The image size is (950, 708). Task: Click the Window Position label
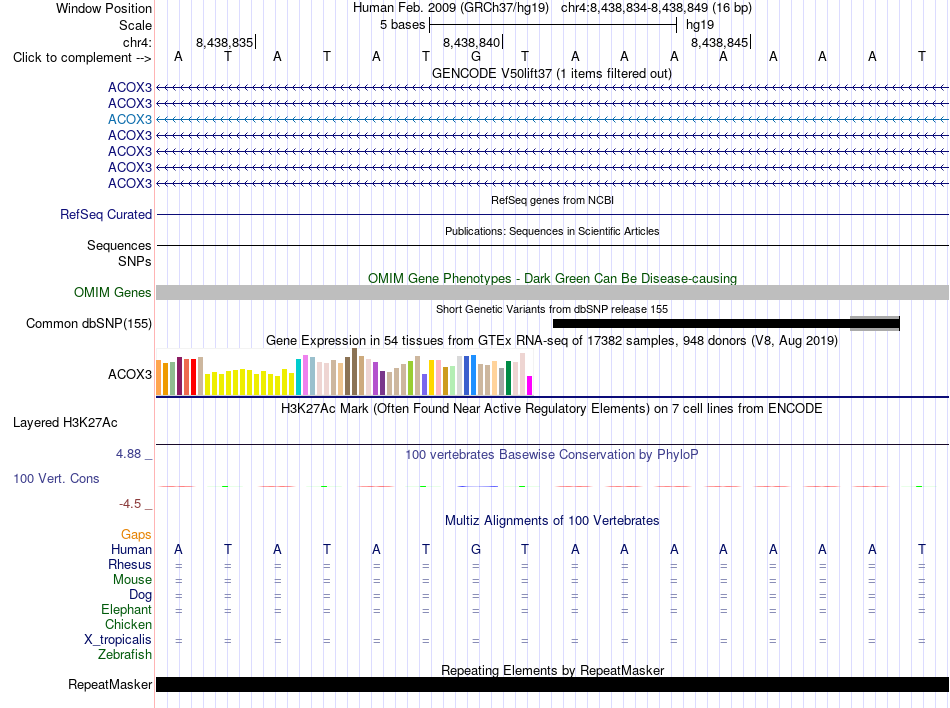click(x=104, y=8)
